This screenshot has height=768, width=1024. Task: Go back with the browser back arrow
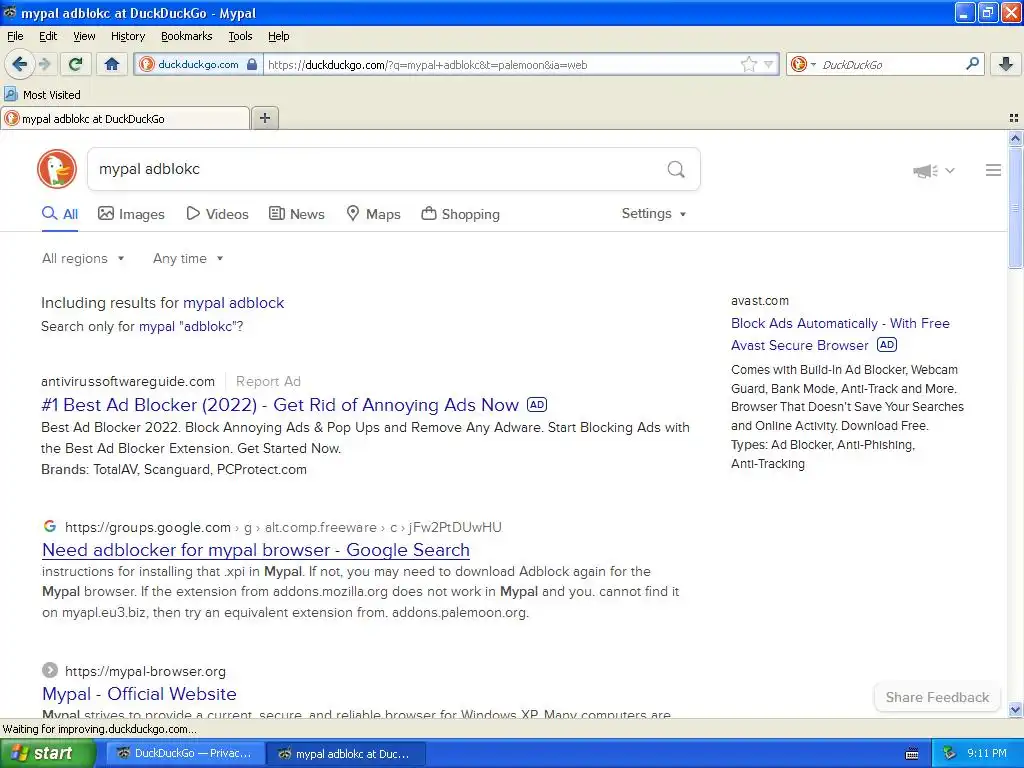pos(19,64)
